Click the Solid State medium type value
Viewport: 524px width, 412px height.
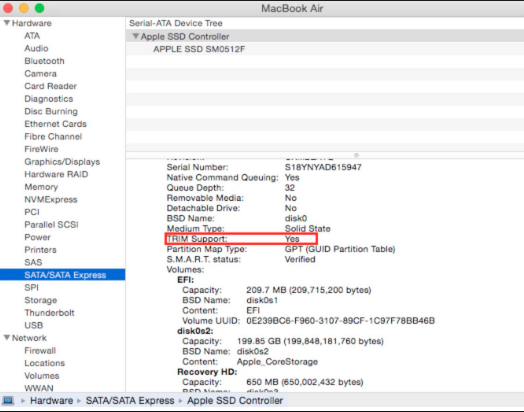click(x=307, y=229)
